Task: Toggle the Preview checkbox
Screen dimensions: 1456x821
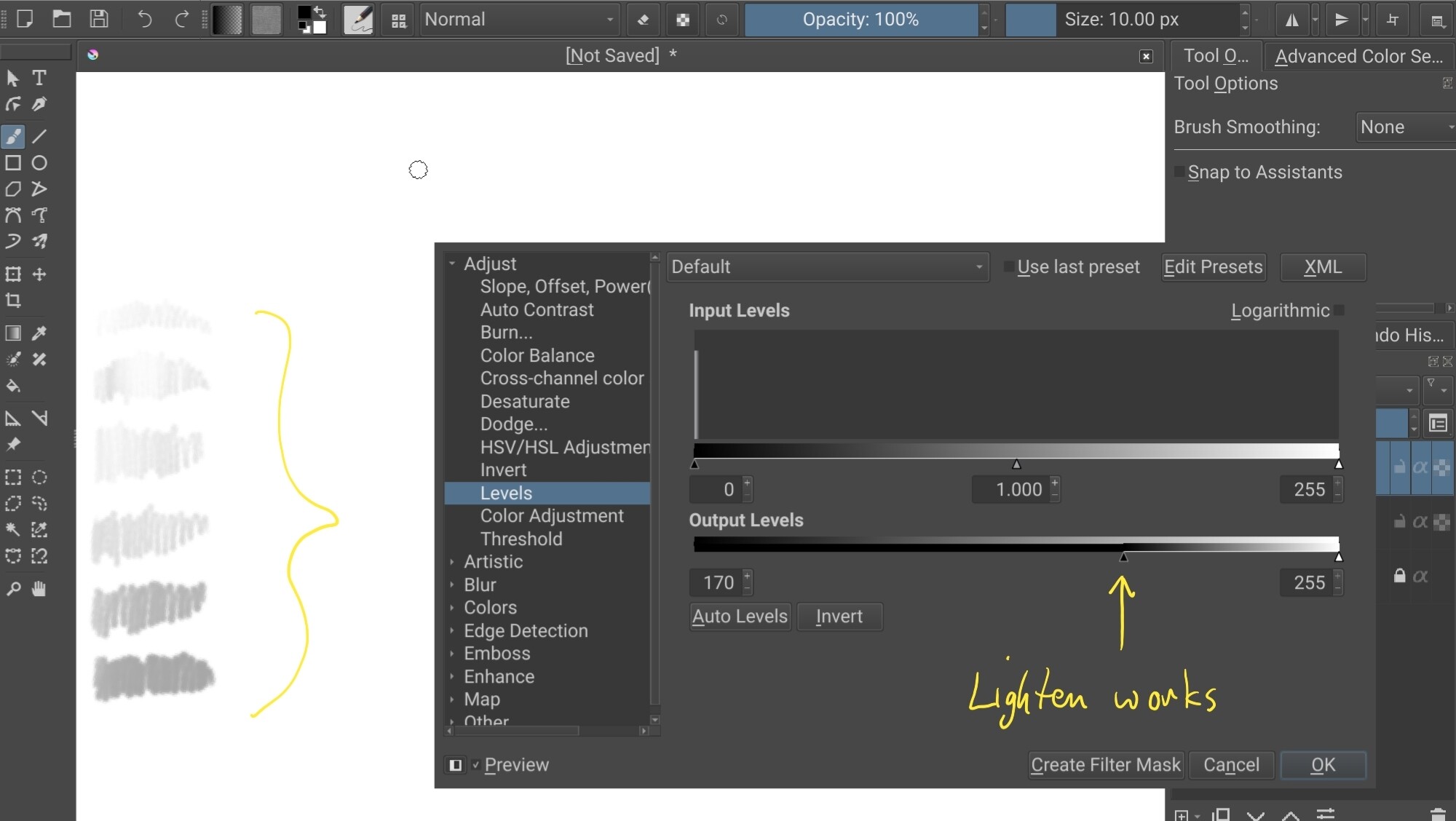Action: [475, 765]
